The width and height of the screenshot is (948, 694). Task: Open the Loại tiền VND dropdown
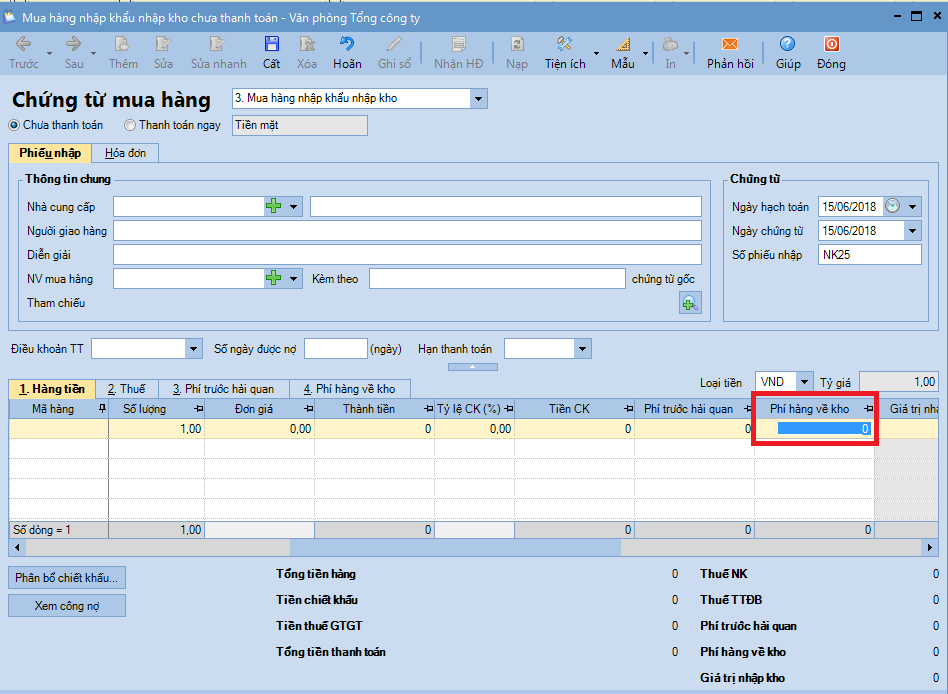[x=804, y=382]
